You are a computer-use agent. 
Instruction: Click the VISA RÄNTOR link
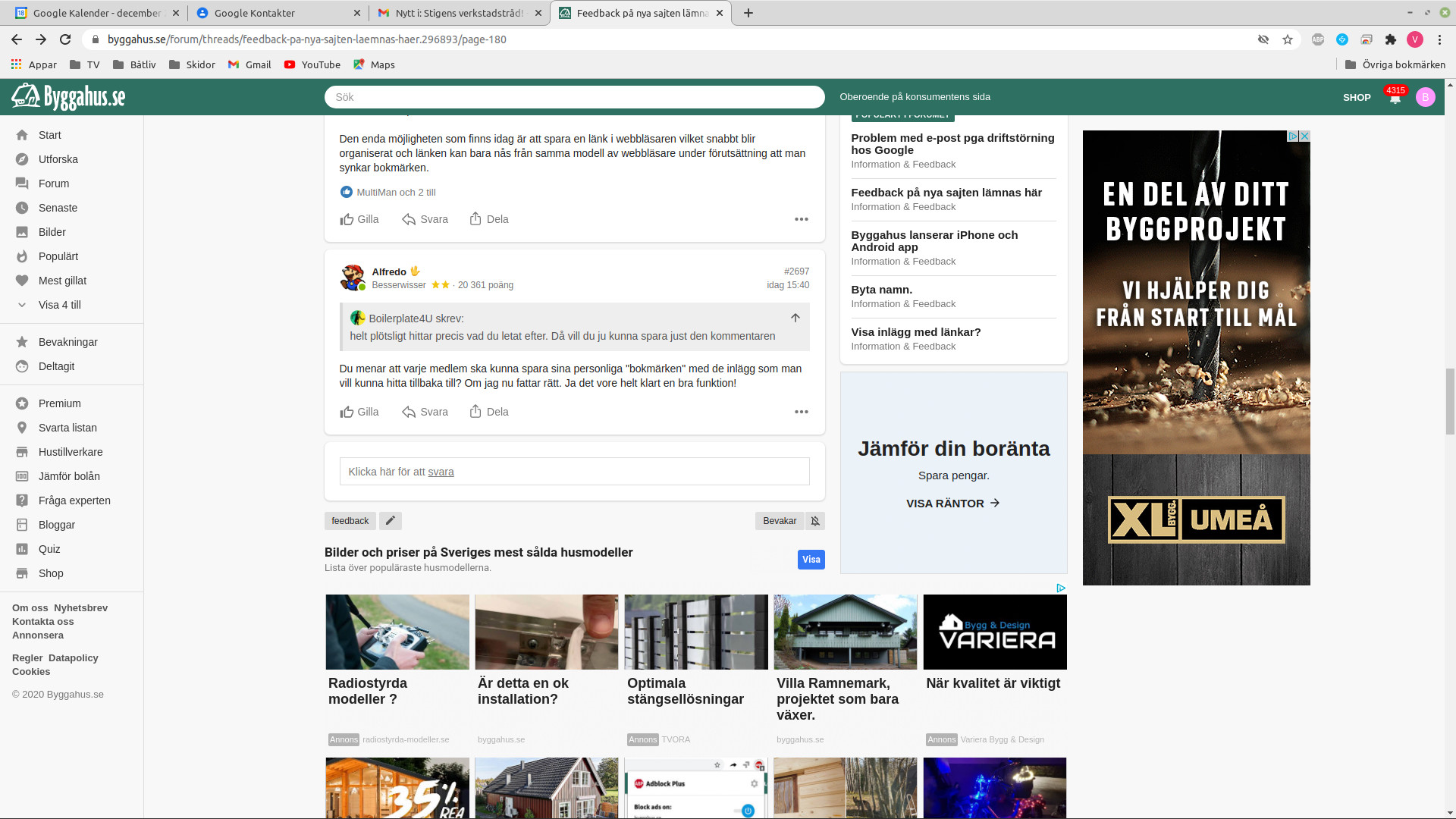952,504
